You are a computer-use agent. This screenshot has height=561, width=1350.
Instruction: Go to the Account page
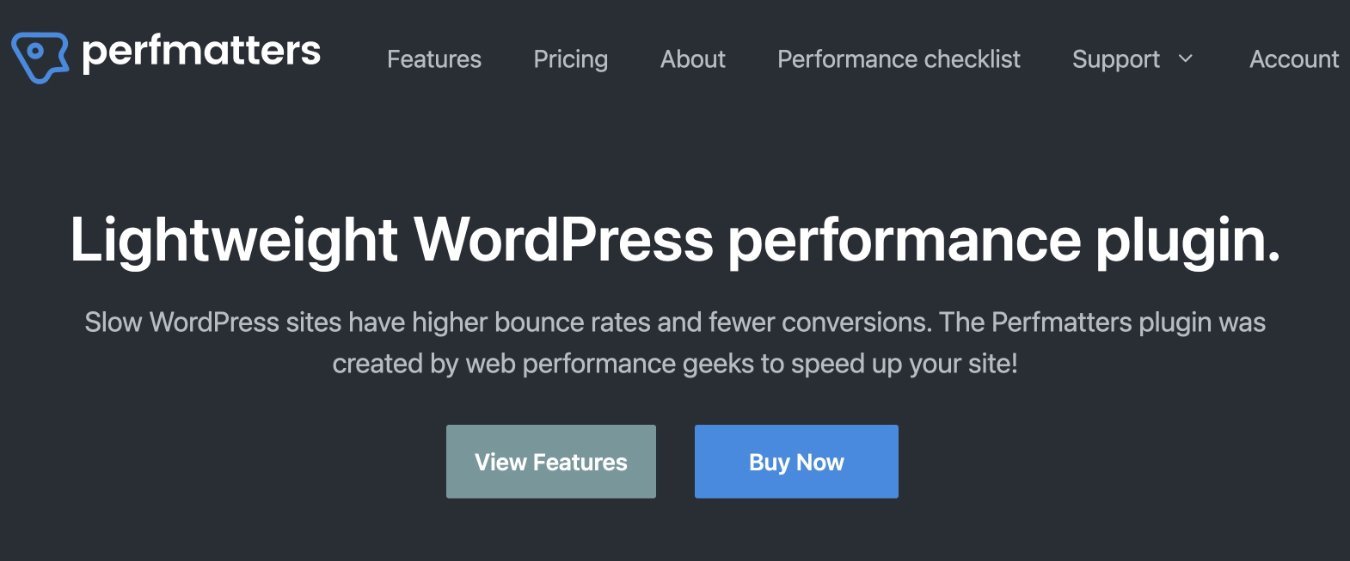coord(1294,60)
